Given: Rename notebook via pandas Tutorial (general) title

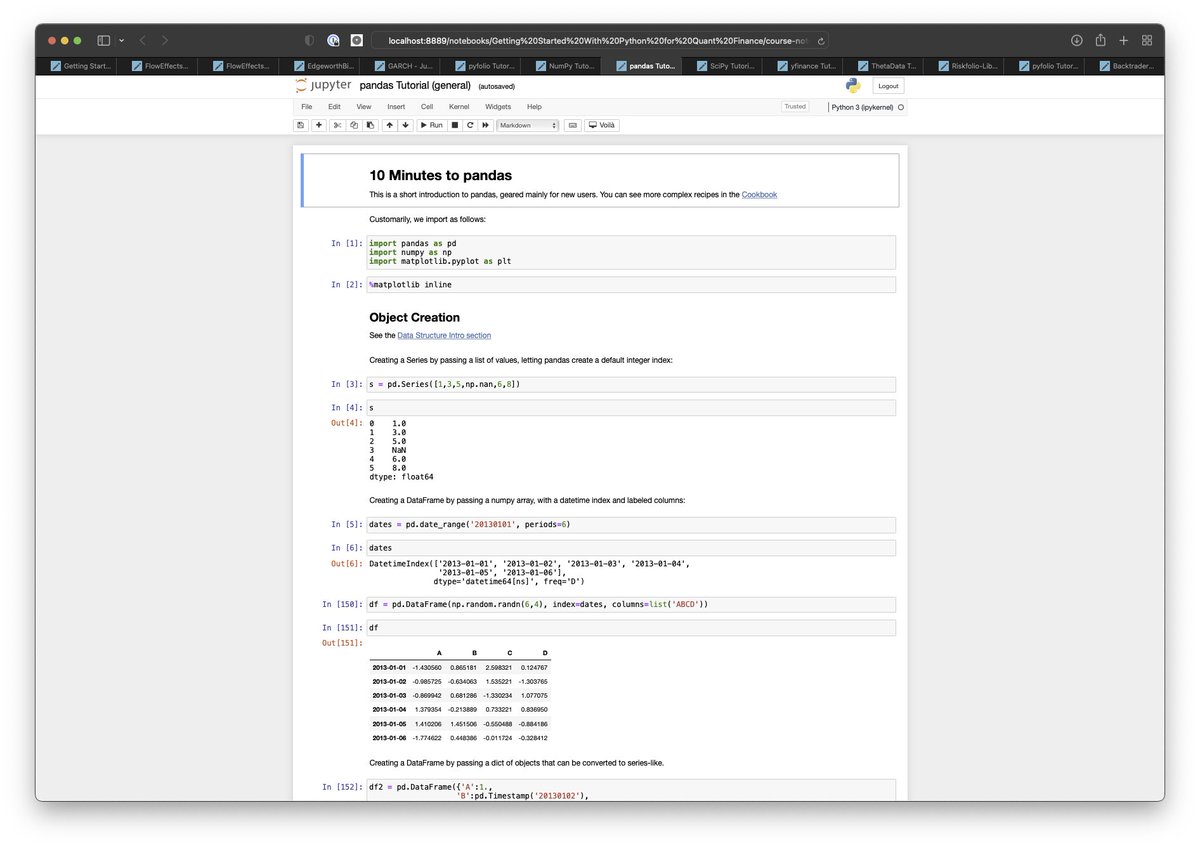Looking at the screenshot, I should 415,86.
